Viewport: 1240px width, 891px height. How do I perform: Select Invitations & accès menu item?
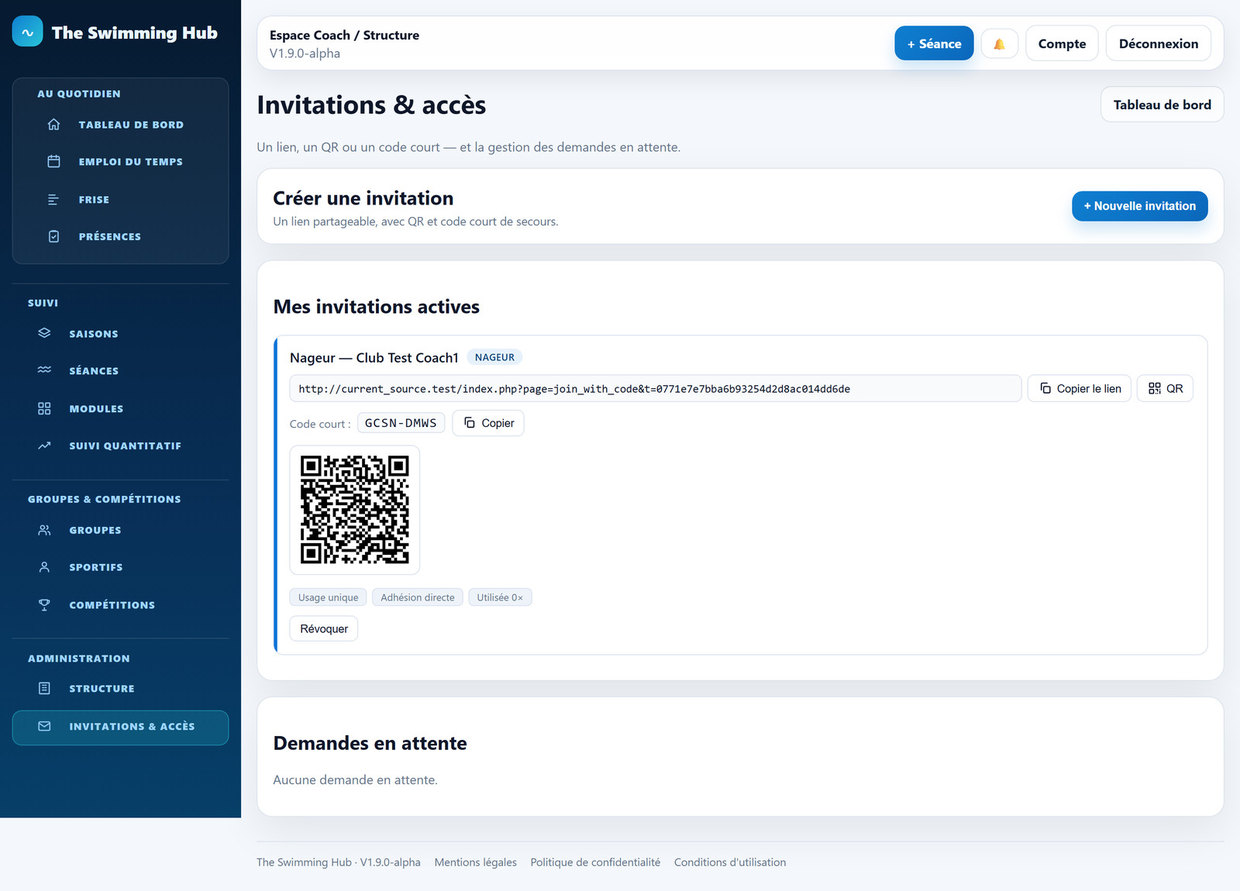coord(120,727)
